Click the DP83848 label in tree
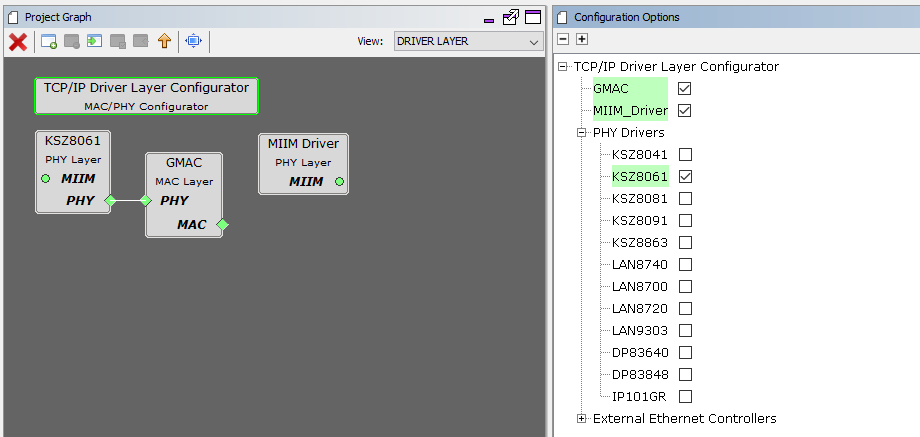920x437 pixels. [640, 374]
